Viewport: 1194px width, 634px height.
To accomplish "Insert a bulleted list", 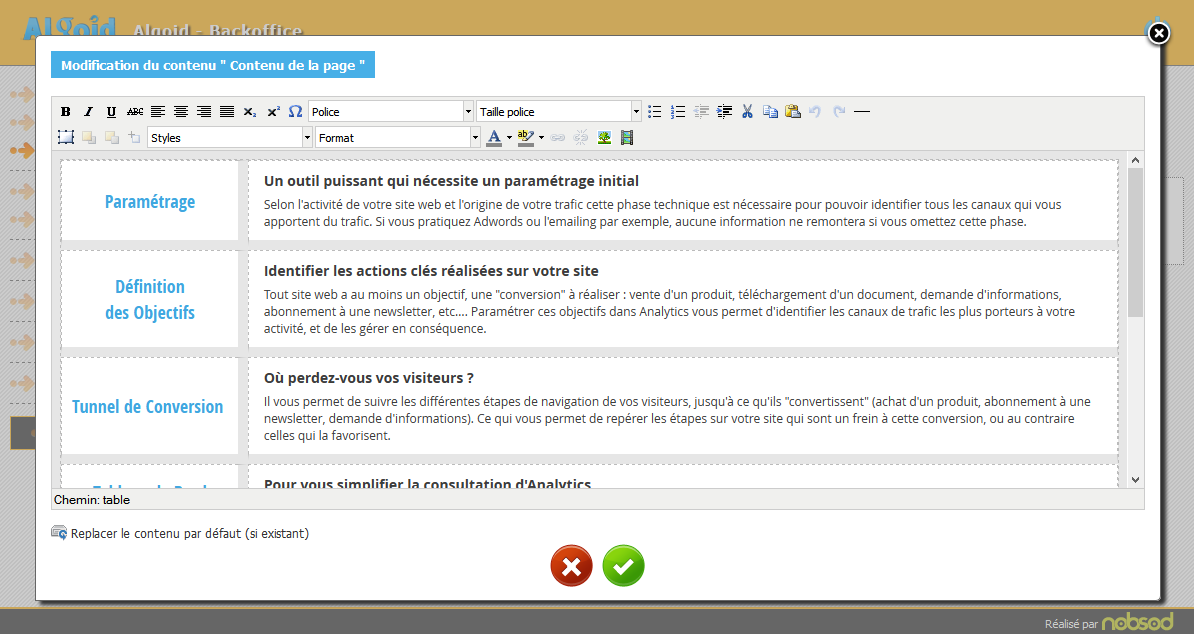I will pyautogui.click(x=654, y=112).
